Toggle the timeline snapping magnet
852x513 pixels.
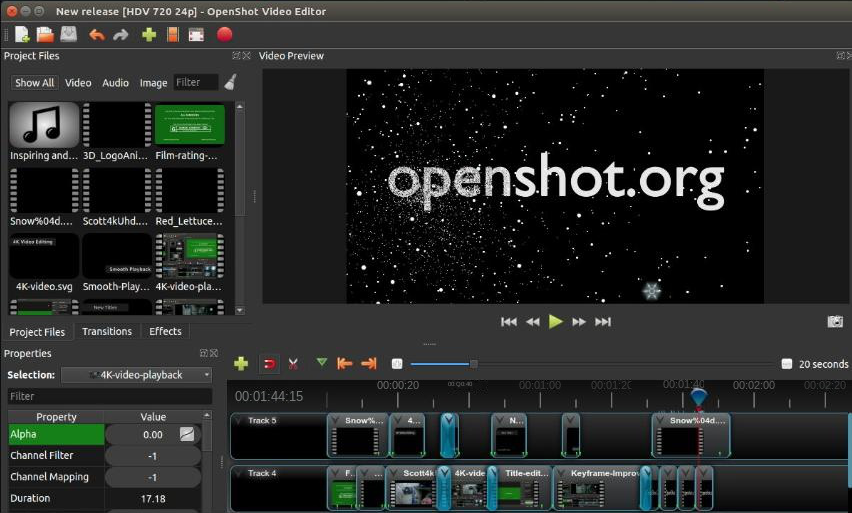coord(268,364)
